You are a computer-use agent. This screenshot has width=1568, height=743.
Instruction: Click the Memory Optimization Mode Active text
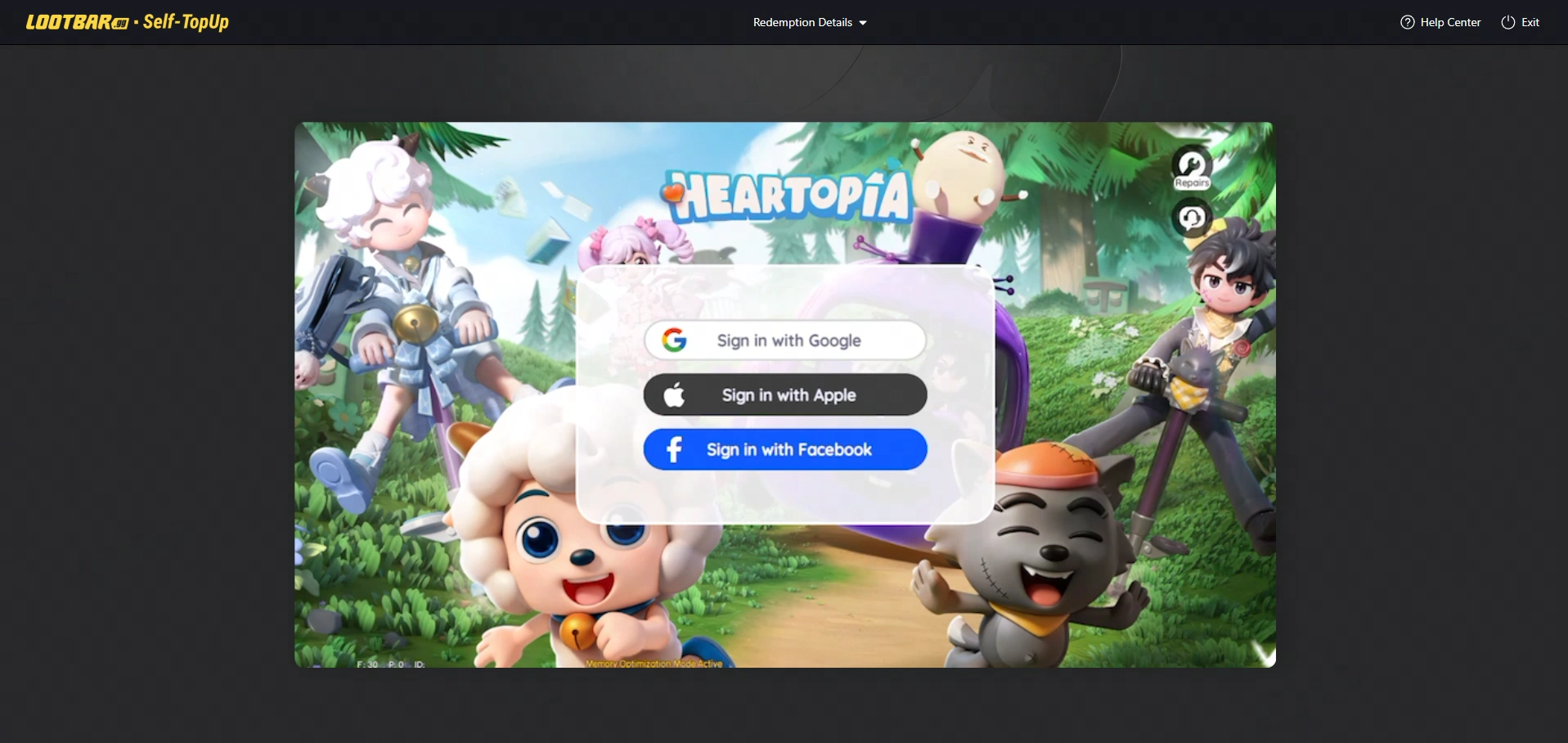(654, 664)
